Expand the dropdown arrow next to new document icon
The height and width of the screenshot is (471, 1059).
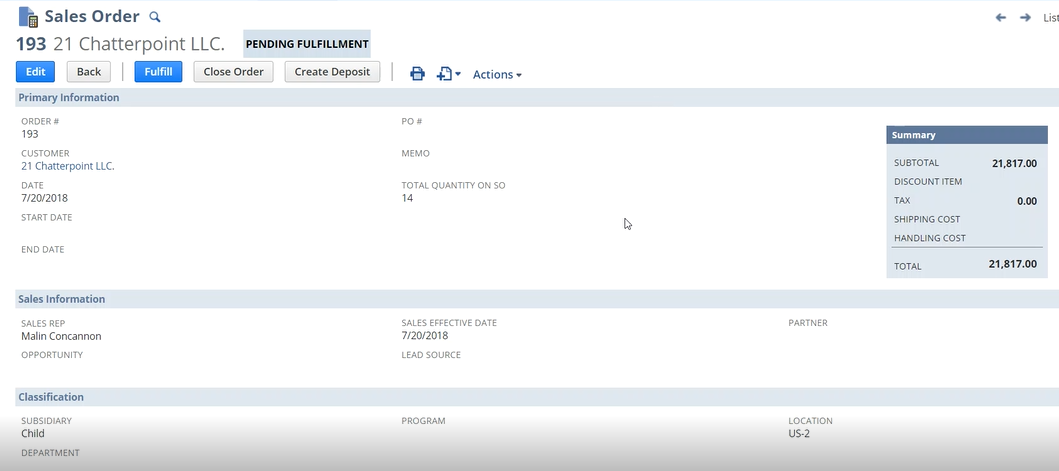point(458,75)
